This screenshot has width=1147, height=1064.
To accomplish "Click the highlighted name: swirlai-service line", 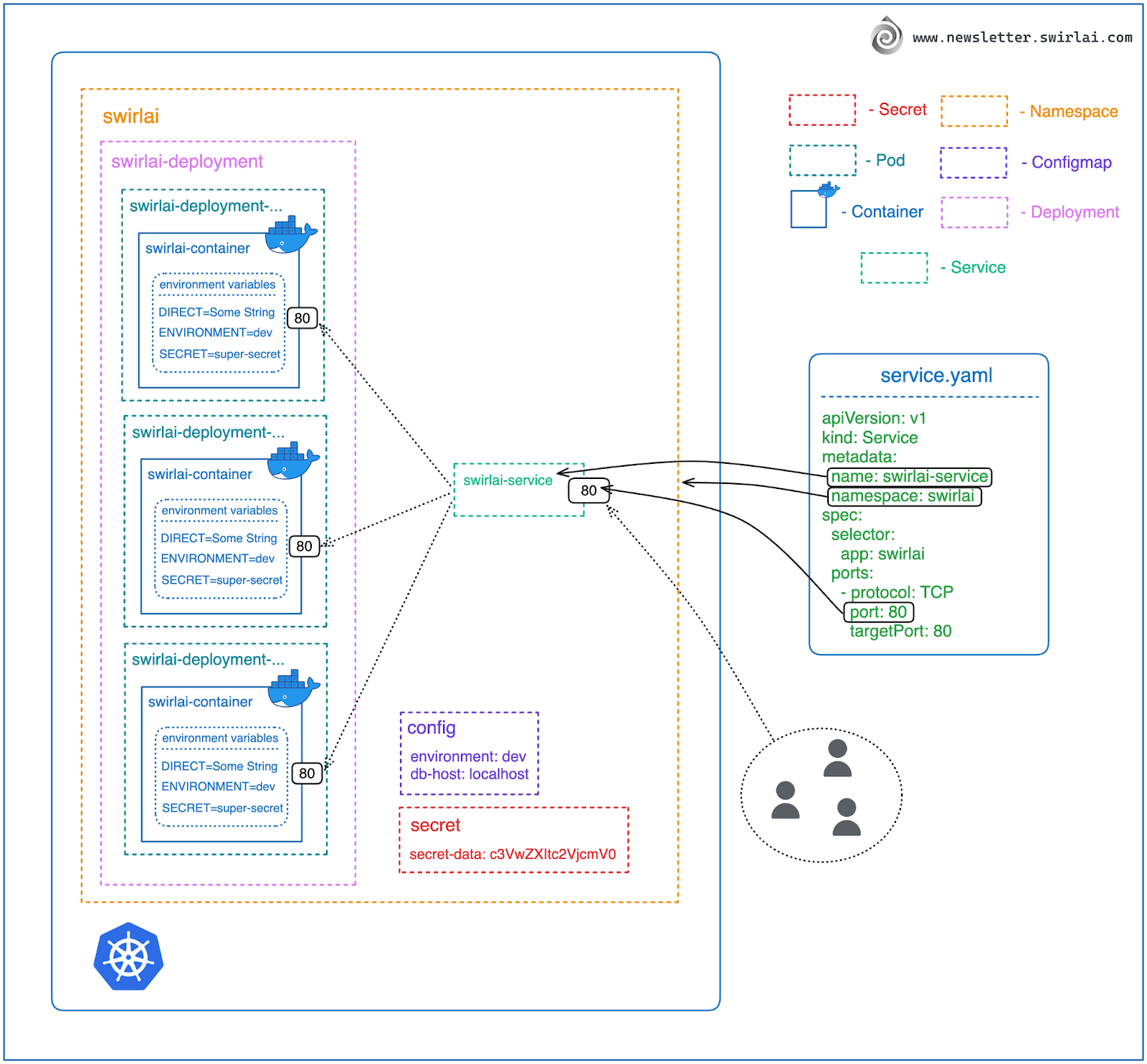I will pos(908,476).
